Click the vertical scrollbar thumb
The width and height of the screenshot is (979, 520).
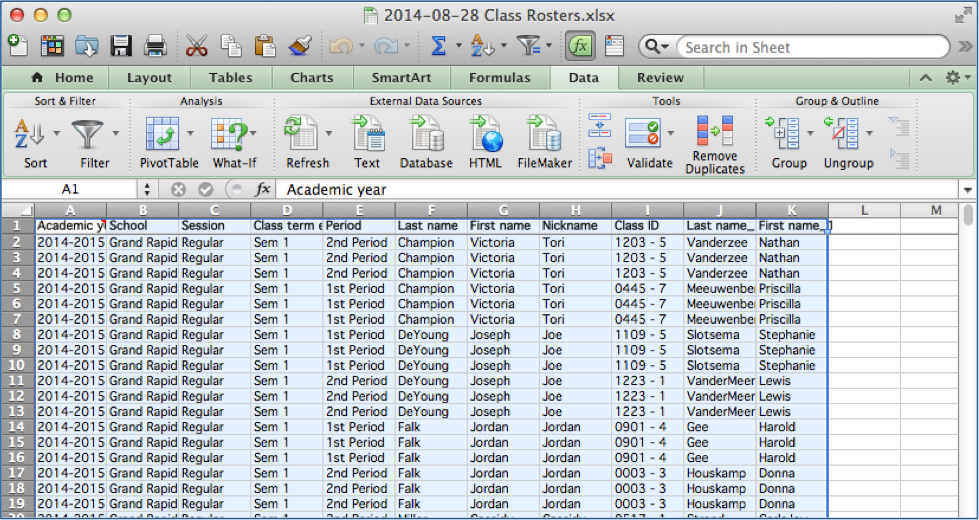click(x=968, y=215)
